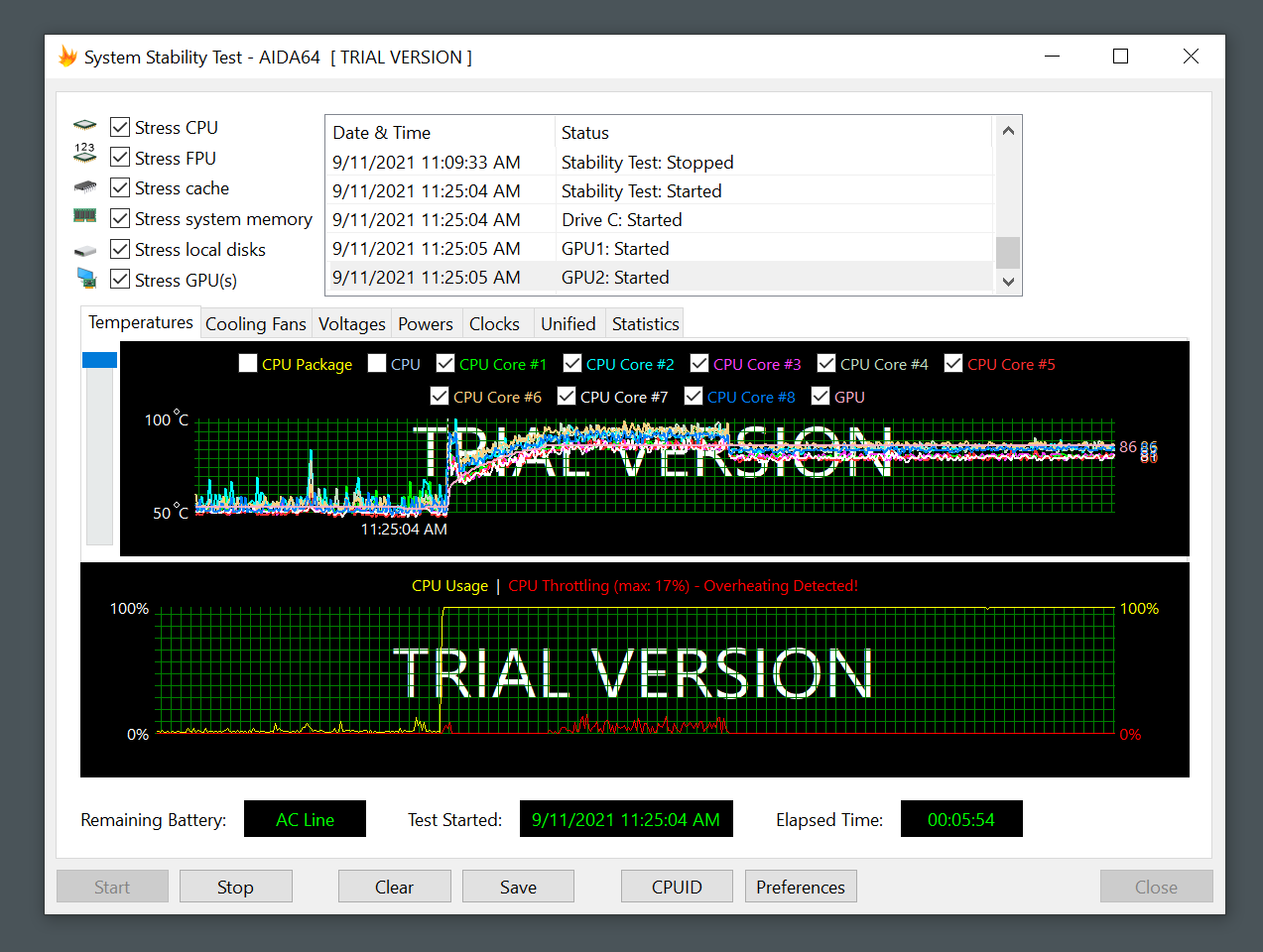
Task: Clear the test log
Action: point(395,887)
